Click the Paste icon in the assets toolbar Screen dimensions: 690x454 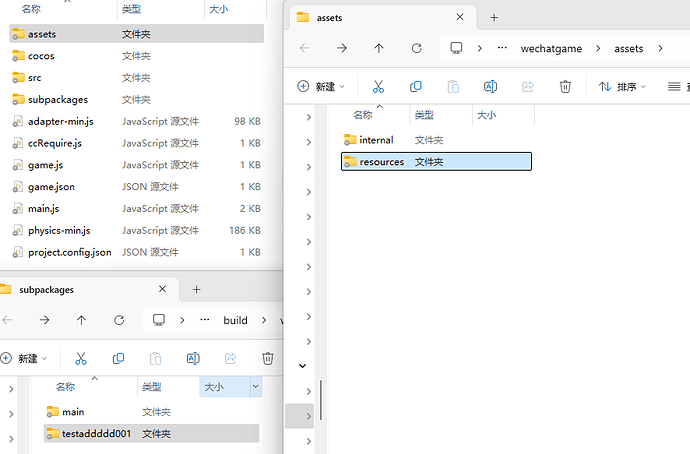coord(453,86)
